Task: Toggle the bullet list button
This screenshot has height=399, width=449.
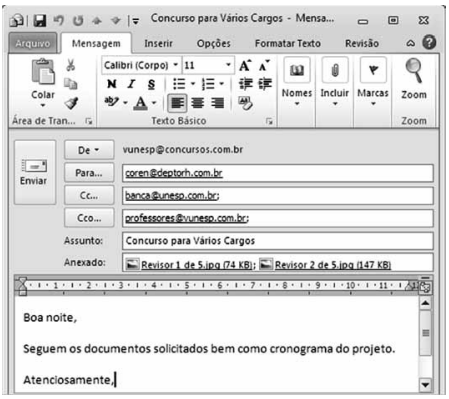Action: [179, 84]
